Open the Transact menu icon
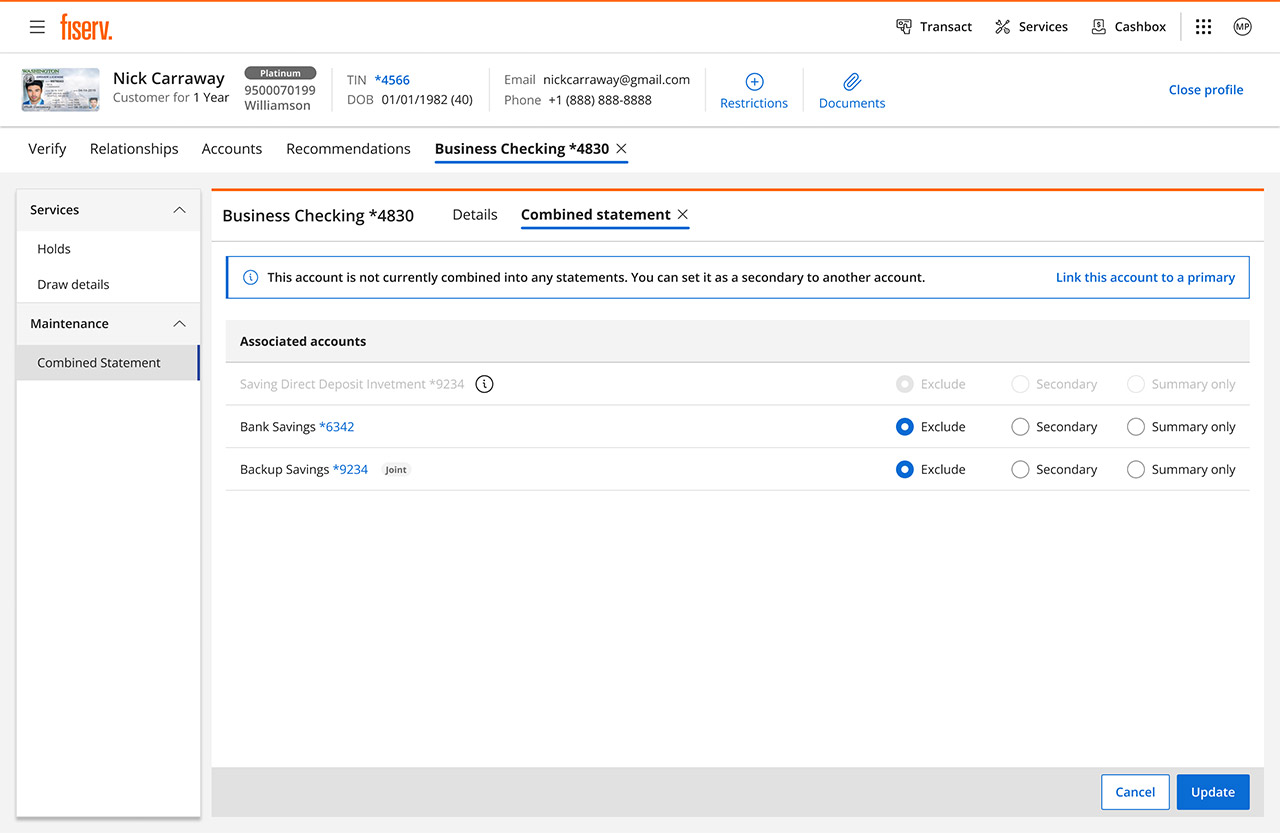This screenshot has width=1280, height=833. 904,27
